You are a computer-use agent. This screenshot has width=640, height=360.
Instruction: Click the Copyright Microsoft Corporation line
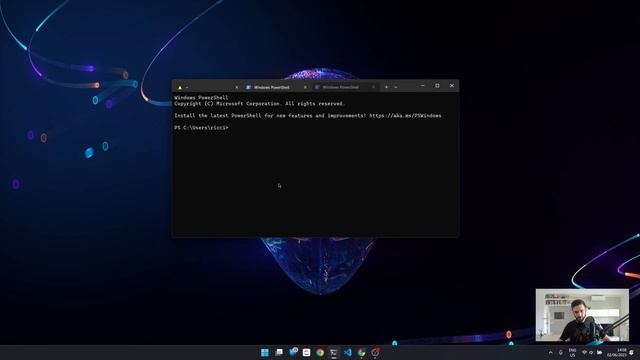pos(259,104)
